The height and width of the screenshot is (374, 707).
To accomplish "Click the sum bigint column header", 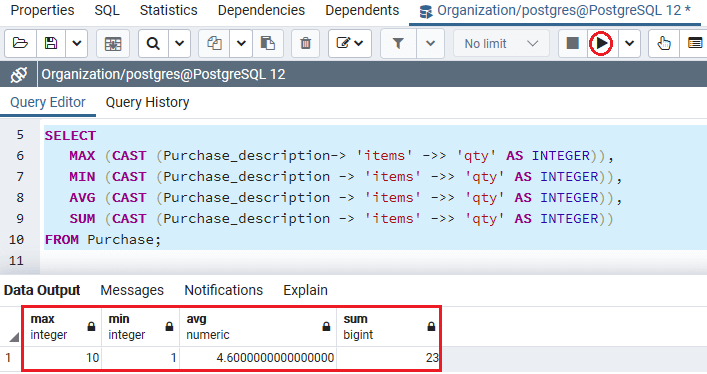I will (x=388, y=327).
